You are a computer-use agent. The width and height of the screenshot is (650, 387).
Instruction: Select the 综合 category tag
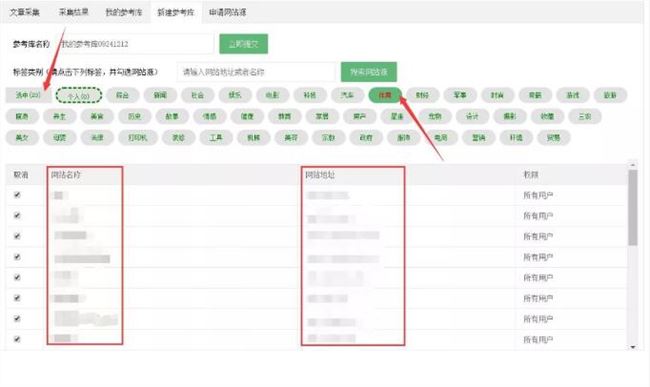coord(122,95)
